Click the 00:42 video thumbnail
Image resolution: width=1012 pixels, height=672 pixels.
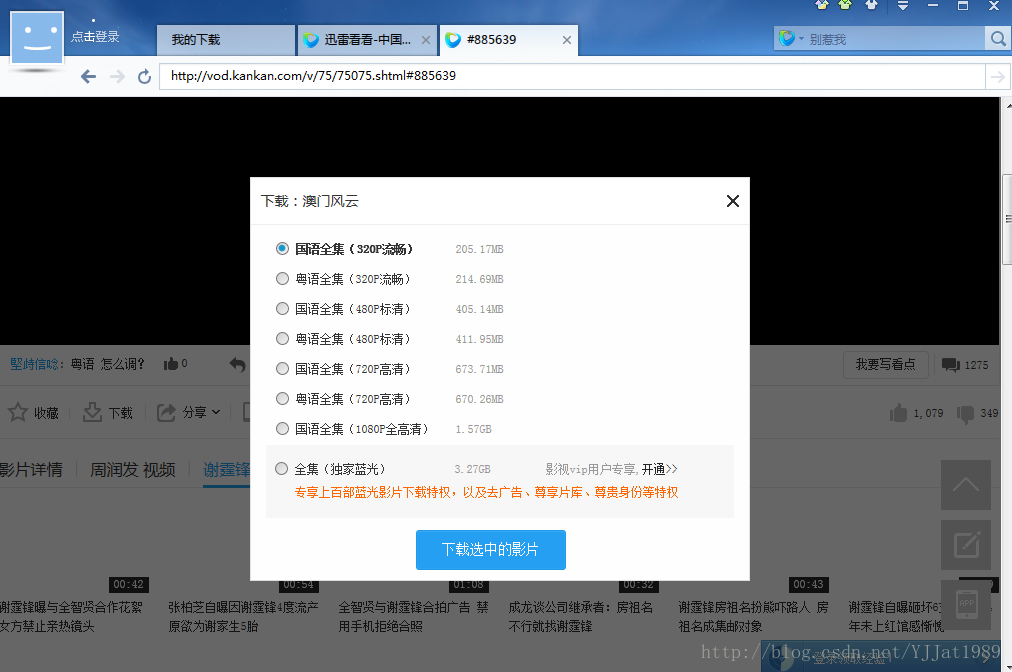point(128,584)
